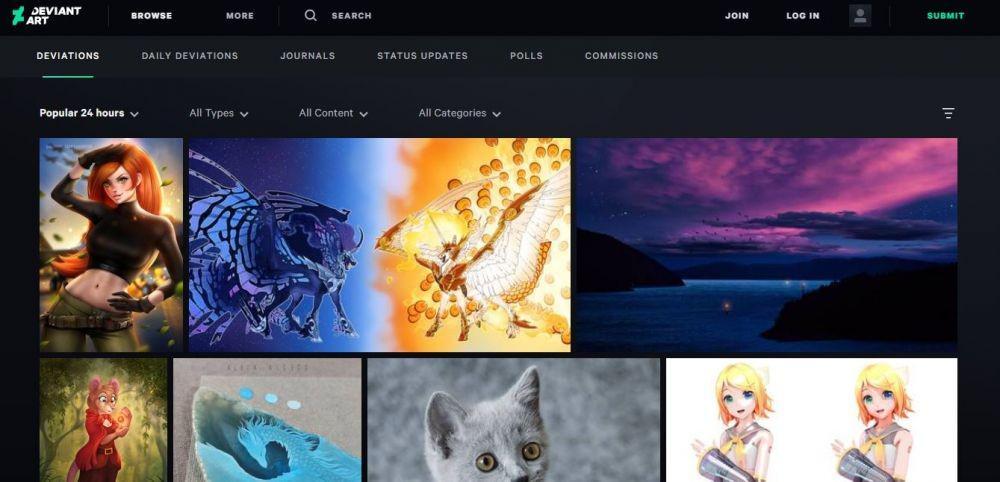Switch to the Journals tab
This screenshot has height=482, width=1000.
[307, 56]
